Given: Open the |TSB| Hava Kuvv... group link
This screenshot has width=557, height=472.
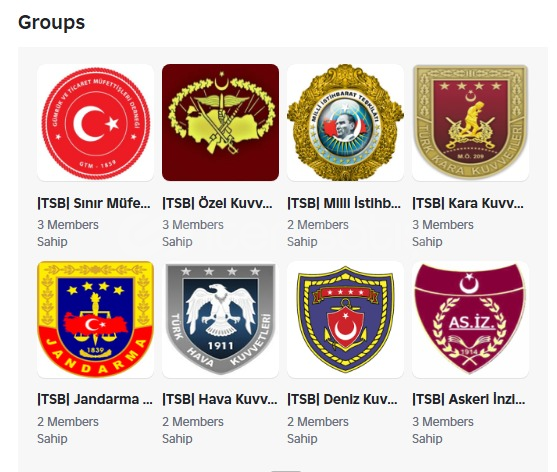Looking at the screenshot, I should click(x=220, y=399).
